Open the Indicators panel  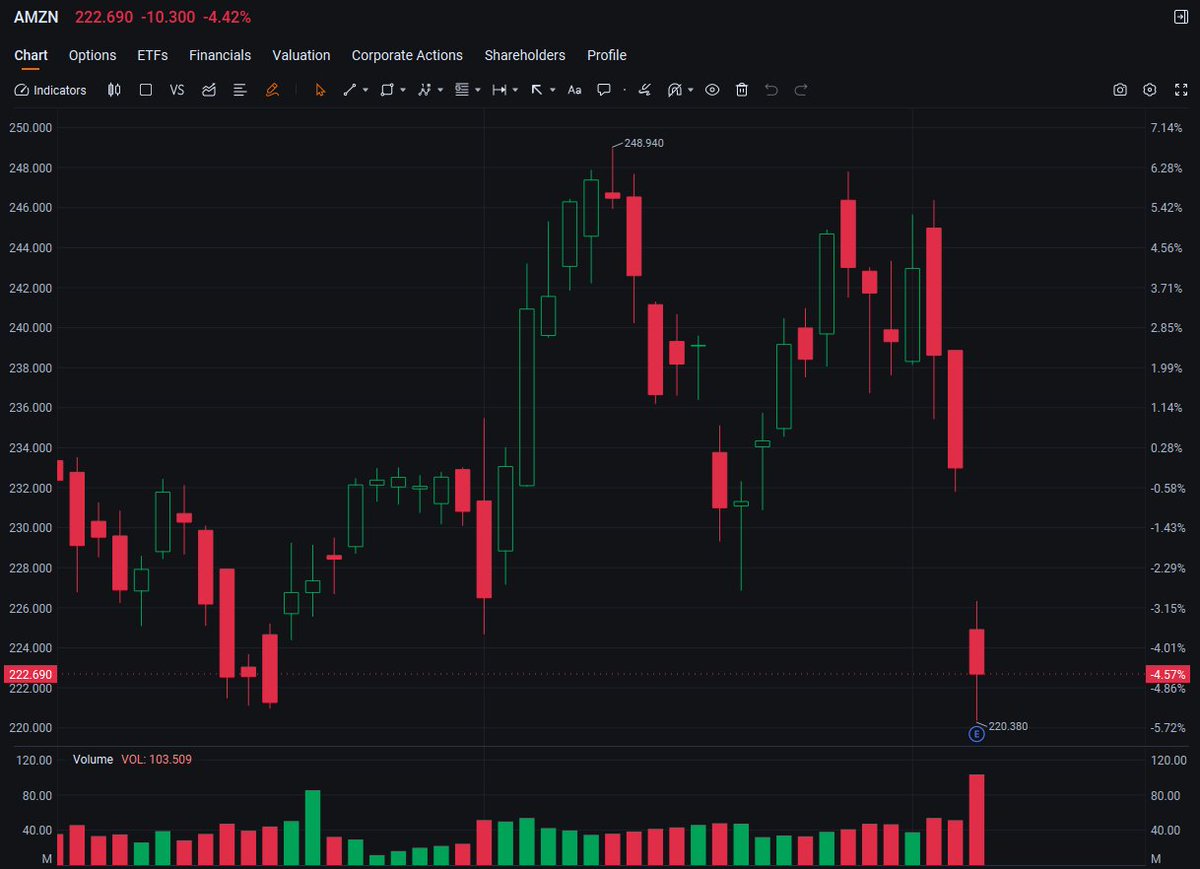[x=51, y=90]
